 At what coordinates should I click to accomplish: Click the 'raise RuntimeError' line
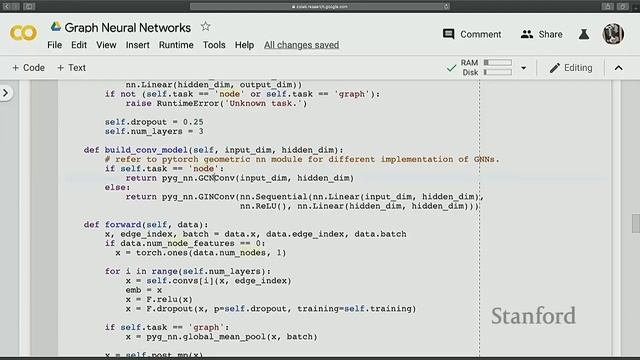(216, 103)
